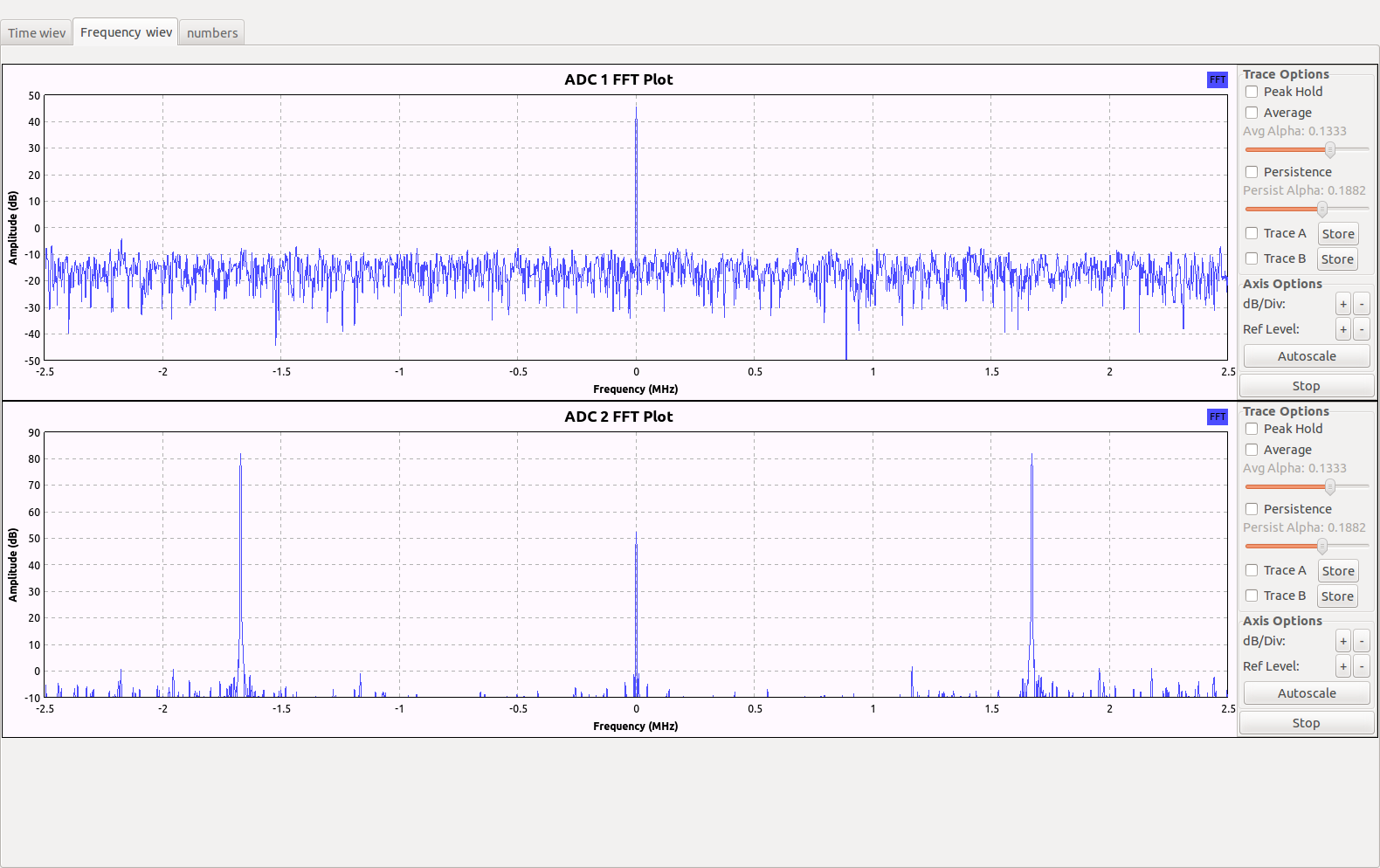Enable Peak Hold for ADC 1 plot
Viewport: 1380px width, 868px height.
point(1252,92)
